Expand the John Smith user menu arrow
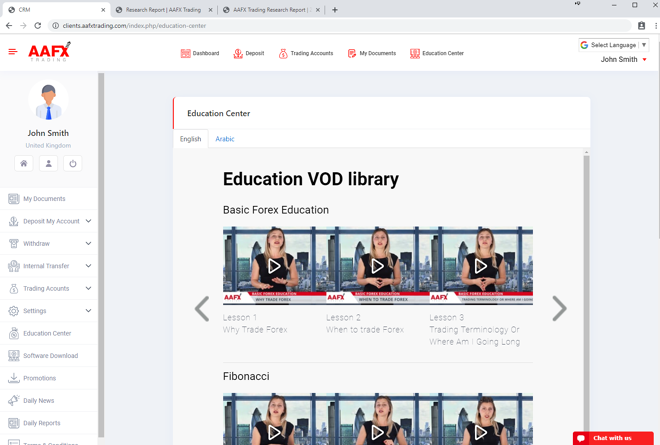 pos(644,60)
